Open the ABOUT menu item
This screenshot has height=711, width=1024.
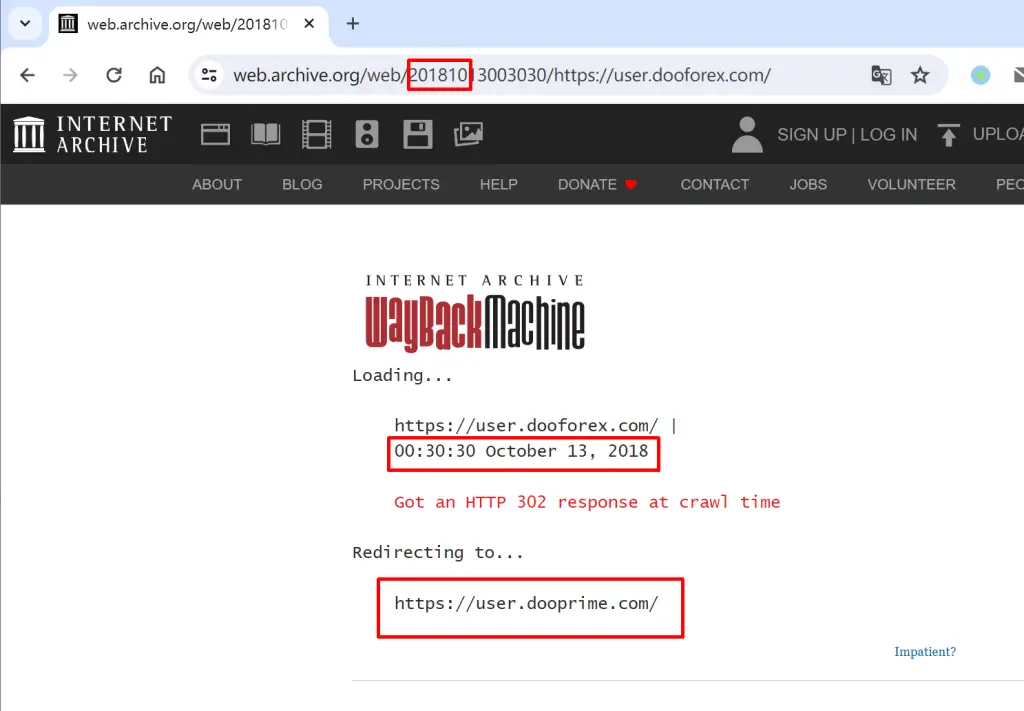pyautogui.click(x=217, y=185)
